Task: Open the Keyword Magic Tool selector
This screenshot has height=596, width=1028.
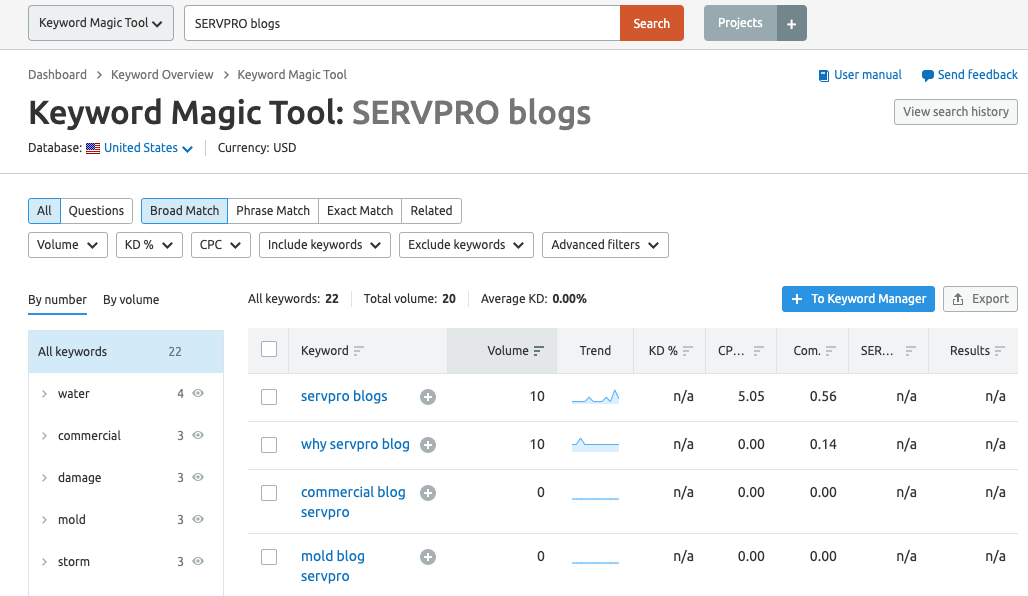Action: [x=100, y=22]
